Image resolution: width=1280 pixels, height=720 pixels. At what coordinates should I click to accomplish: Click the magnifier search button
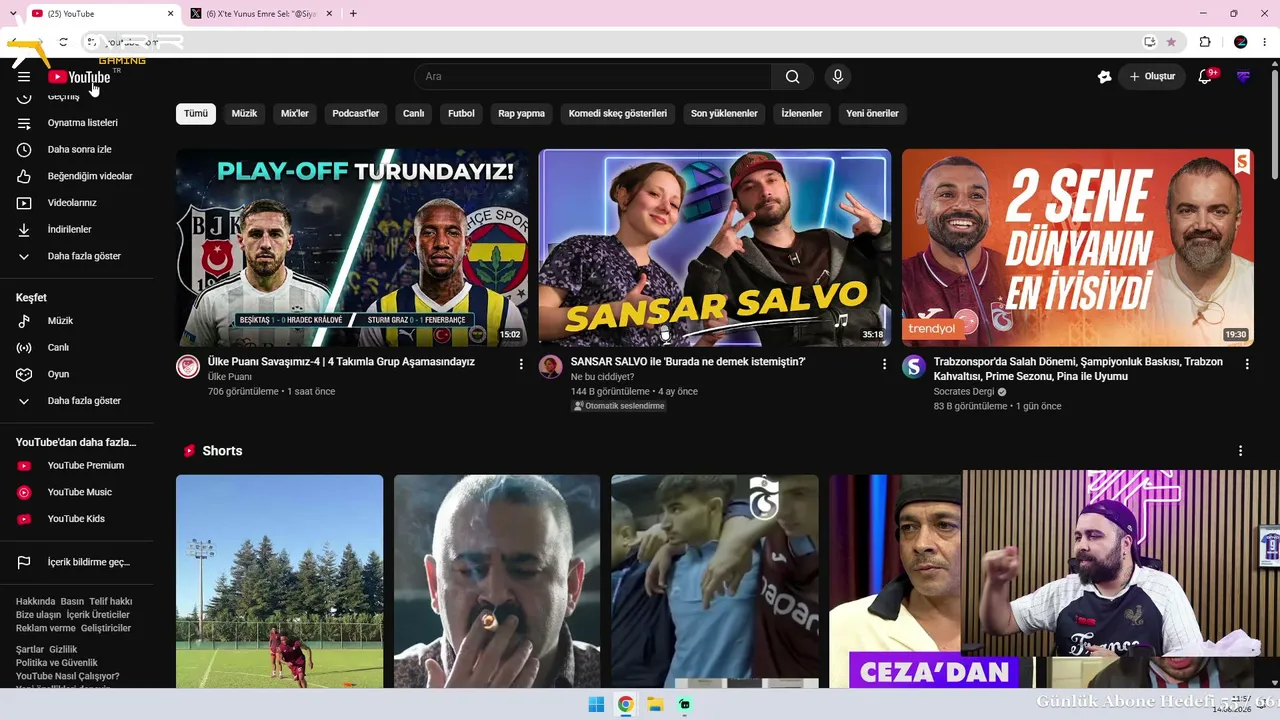[x=793, y=77]
